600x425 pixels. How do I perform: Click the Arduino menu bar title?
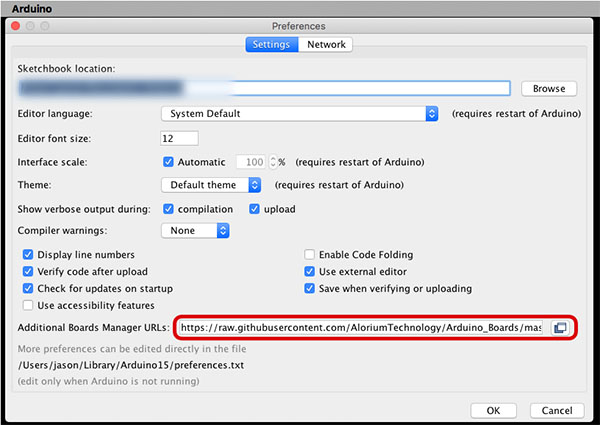(32, 8)
